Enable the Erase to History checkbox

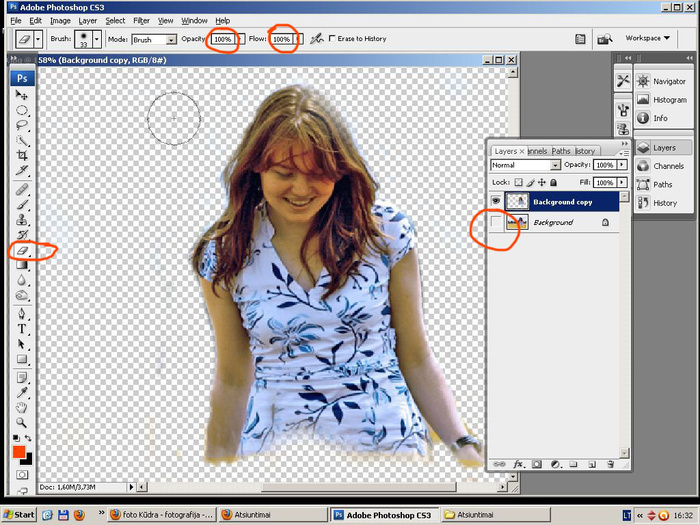(333, 39)
